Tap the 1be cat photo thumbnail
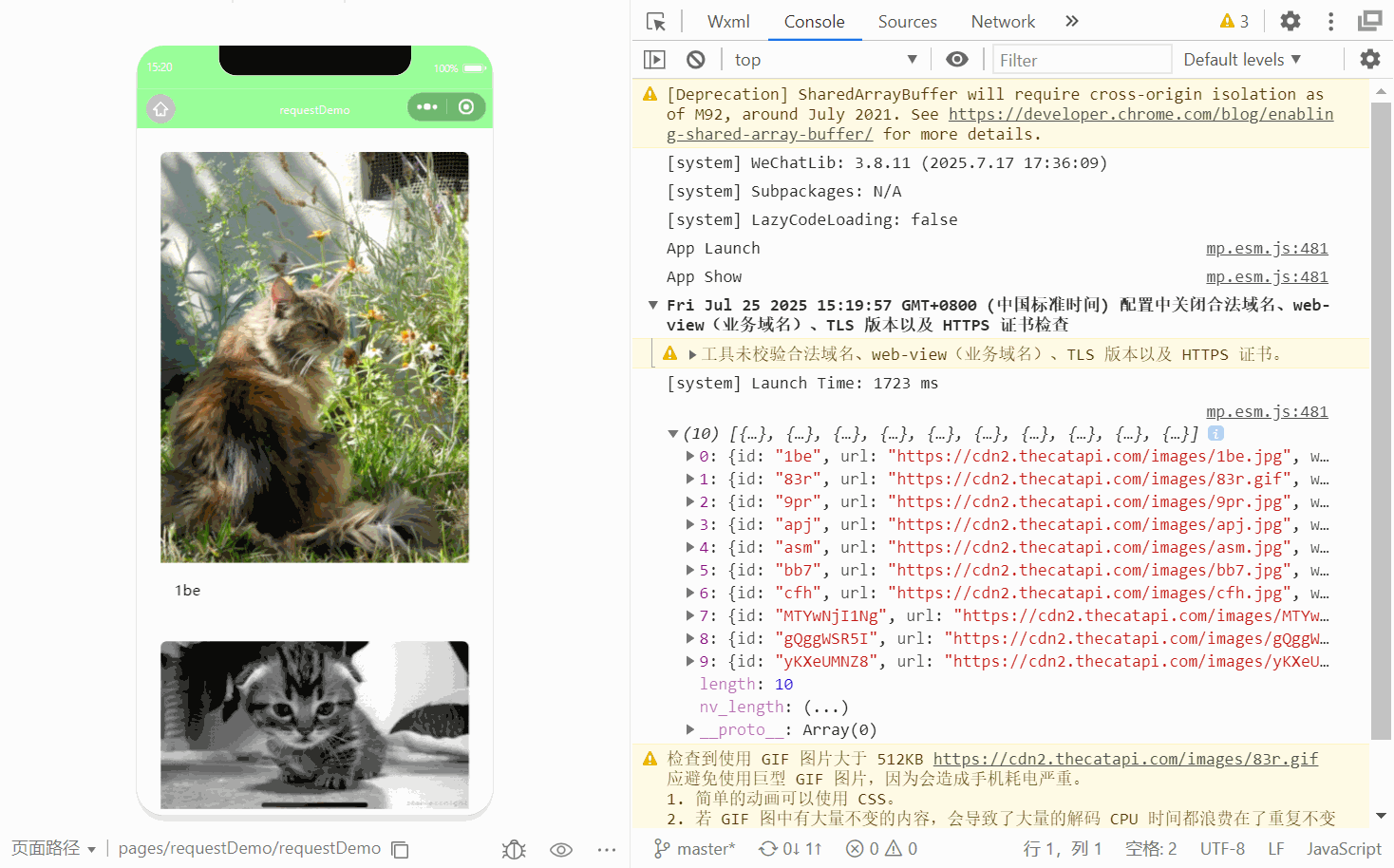 coord(314,357)
